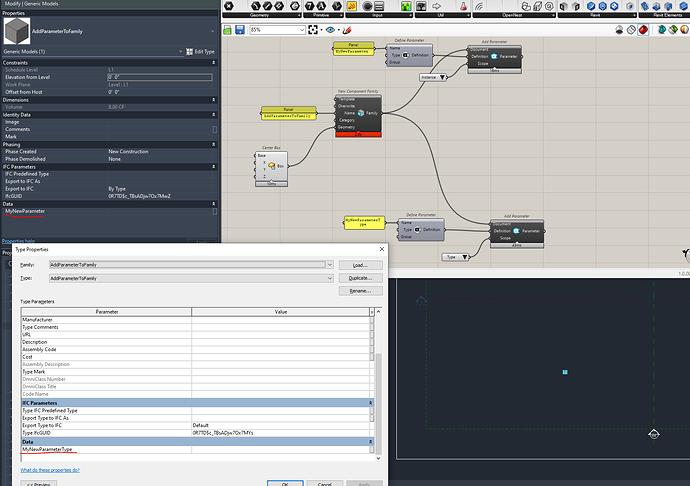This screenshot has height=486, width=690.
Task: Pick the green creeper icon on the component ribbon
Action: [406, 6]
